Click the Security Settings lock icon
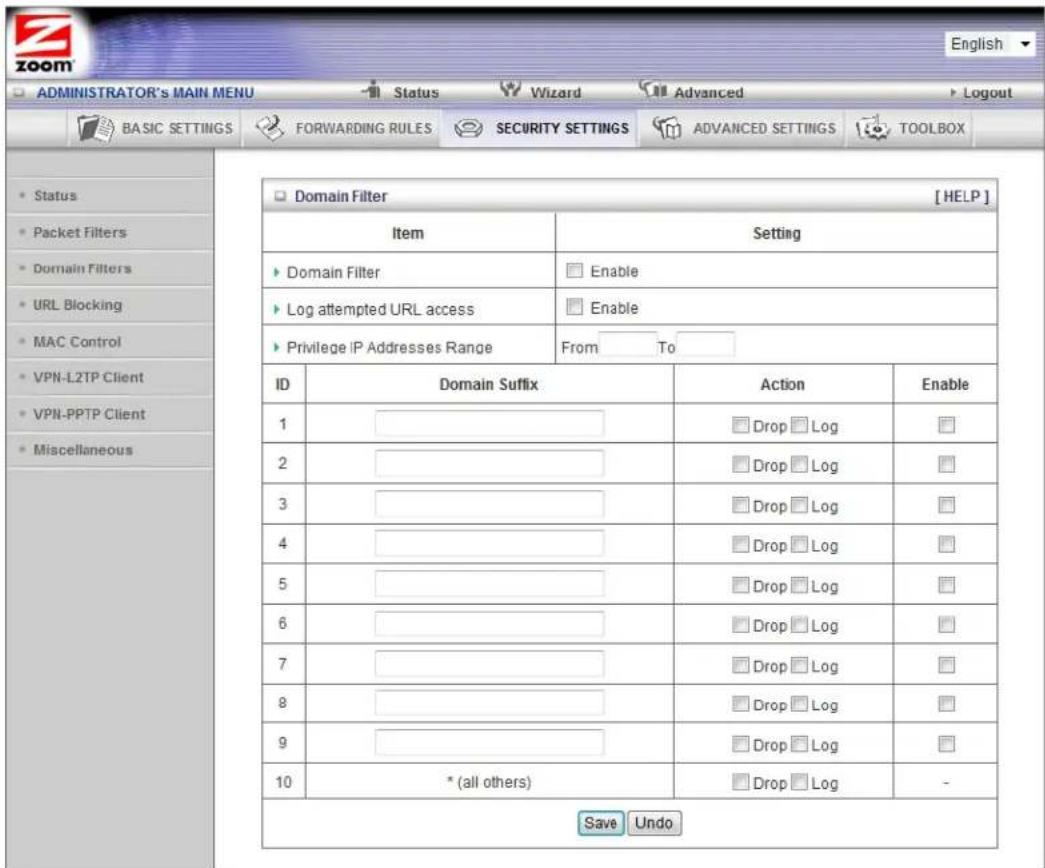 click(469, 128)
